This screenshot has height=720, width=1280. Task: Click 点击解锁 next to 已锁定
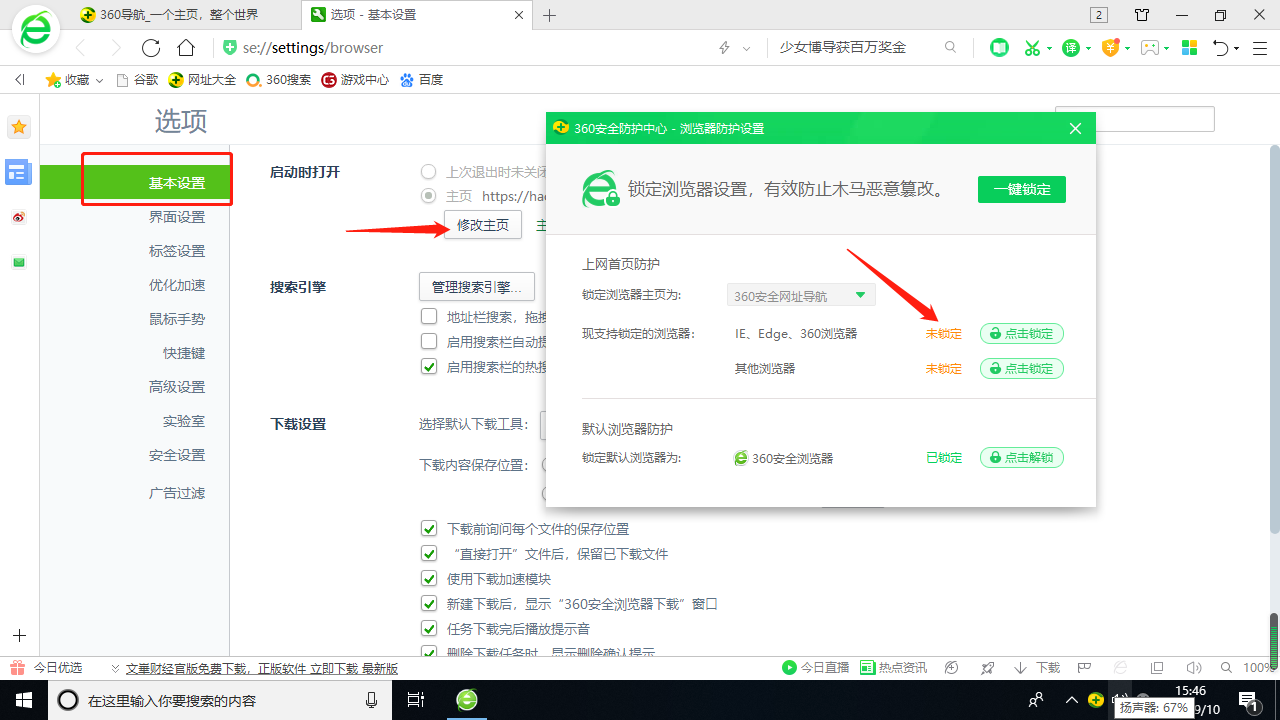[1021, 457]
